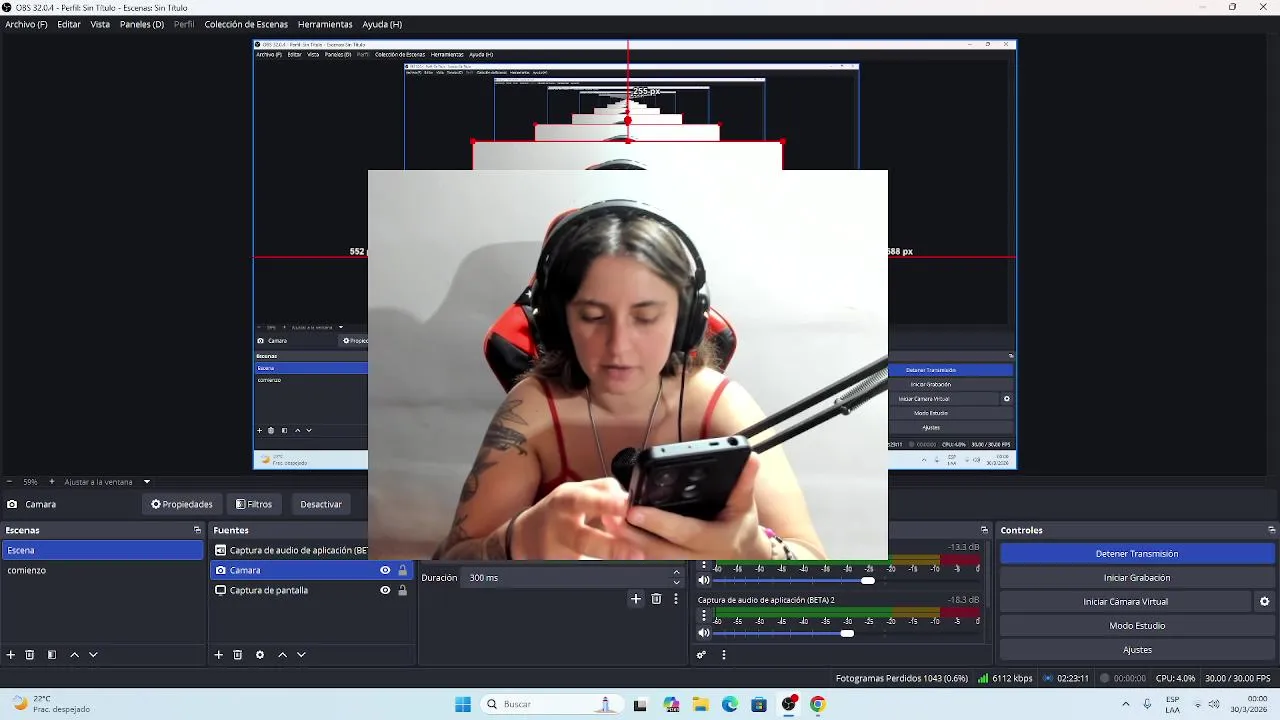Open Ajustes in Controles panel
1280x720 pixels.
[x=1137, y=650]
